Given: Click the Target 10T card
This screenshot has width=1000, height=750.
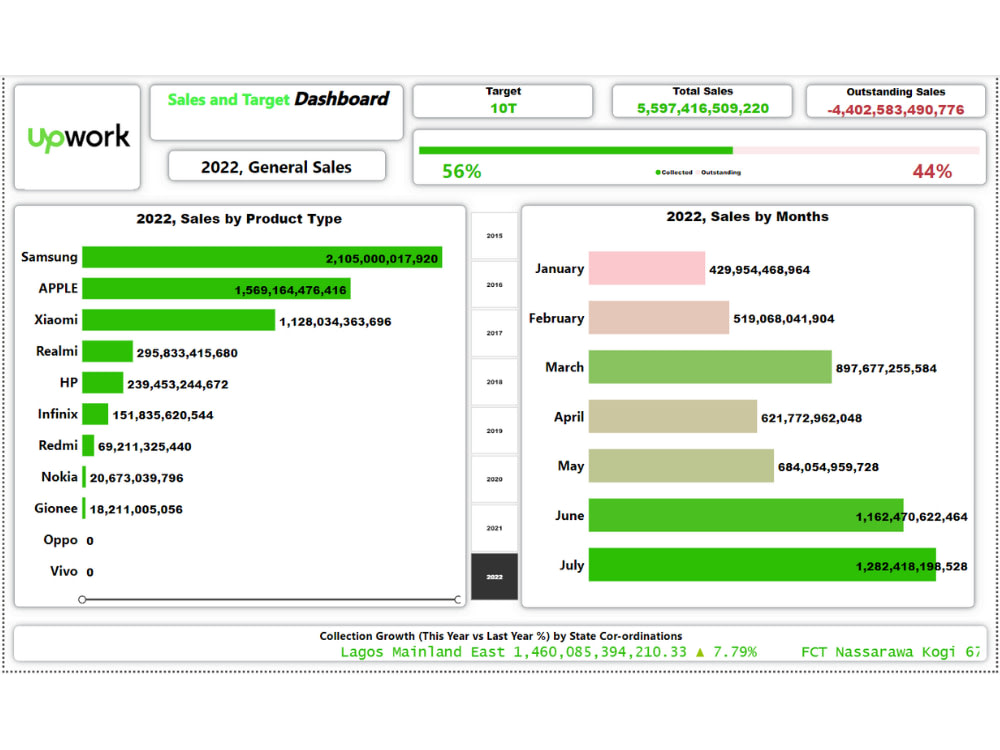Looking at the screenshot, I should pyautogui.click(x=503, y=100).
